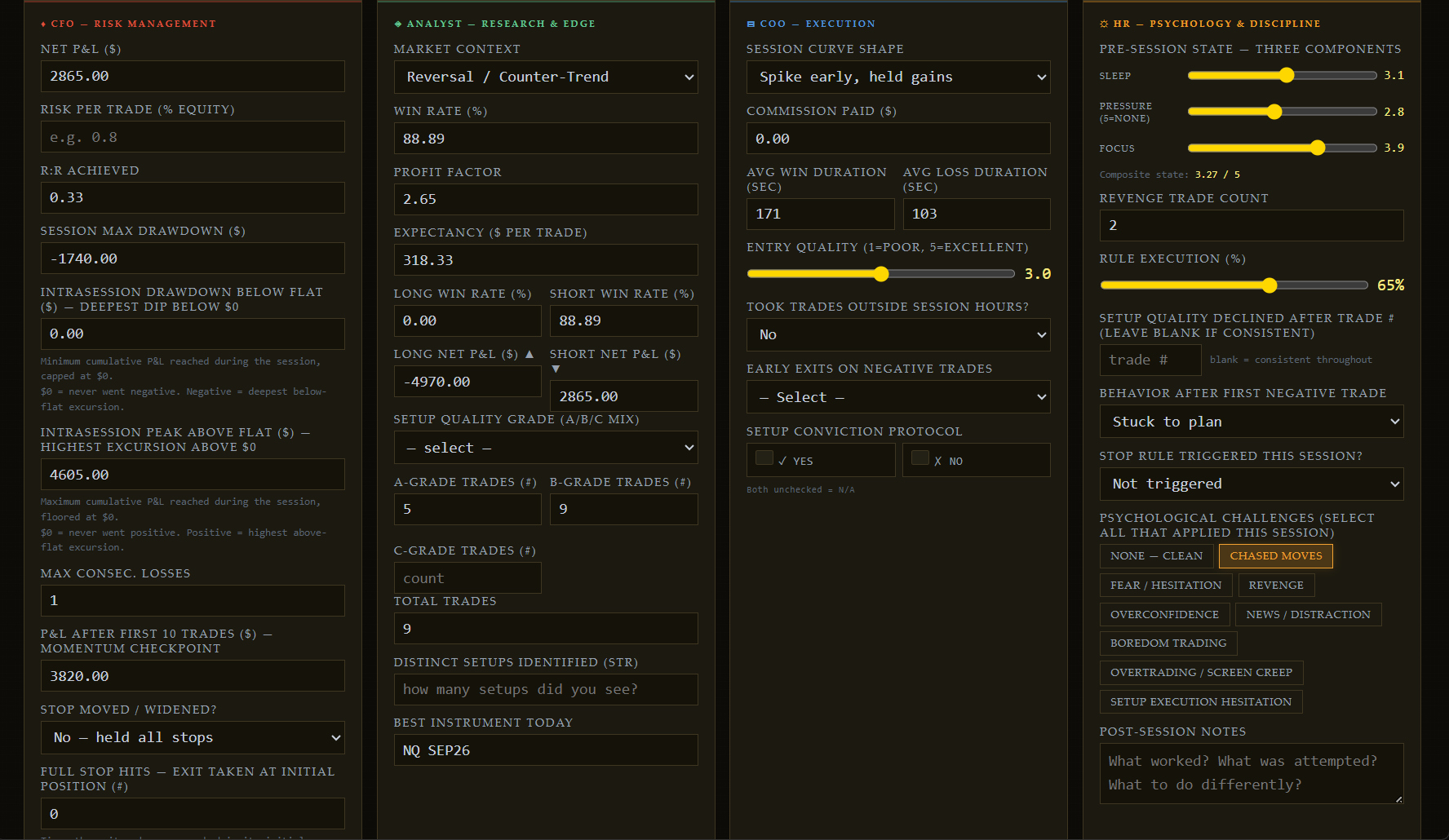The width and height of the screenshot is (1449, 840).
Task: Toggle the FEAR / HESITATION chip
Action: pyautogui.click(x=1165, y=586)
